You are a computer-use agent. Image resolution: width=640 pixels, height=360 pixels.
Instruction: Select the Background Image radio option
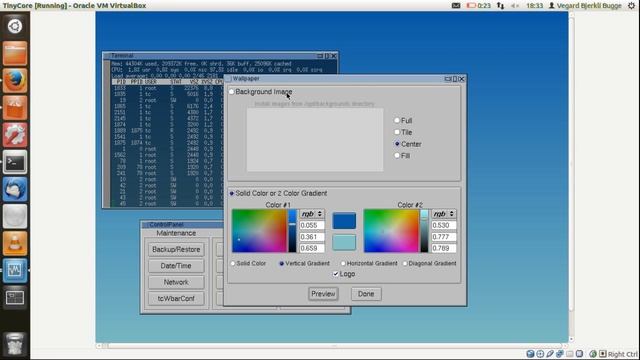tap(232, 92)
